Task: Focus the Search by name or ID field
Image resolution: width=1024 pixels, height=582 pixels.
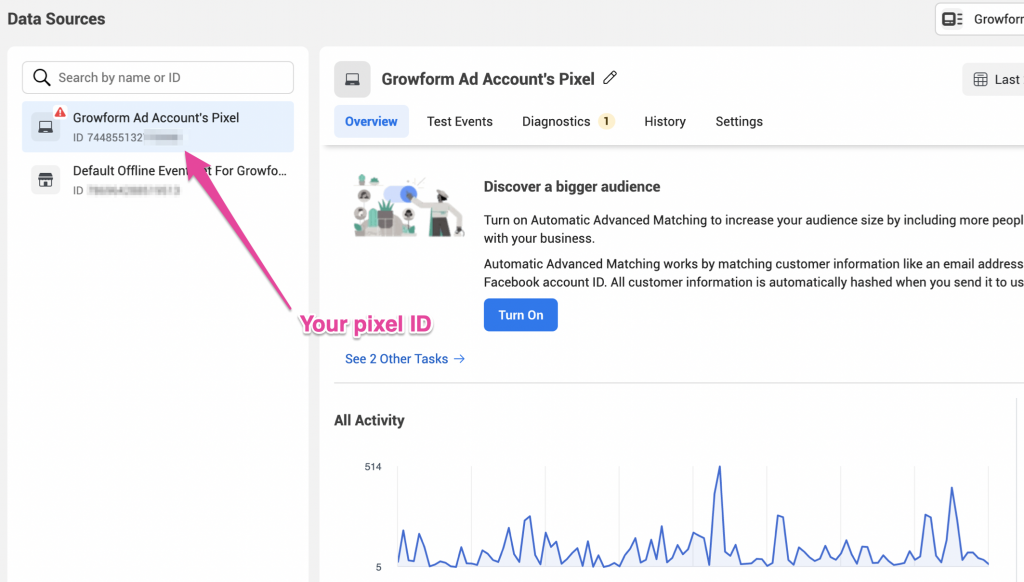Action: tap(158, 78)
